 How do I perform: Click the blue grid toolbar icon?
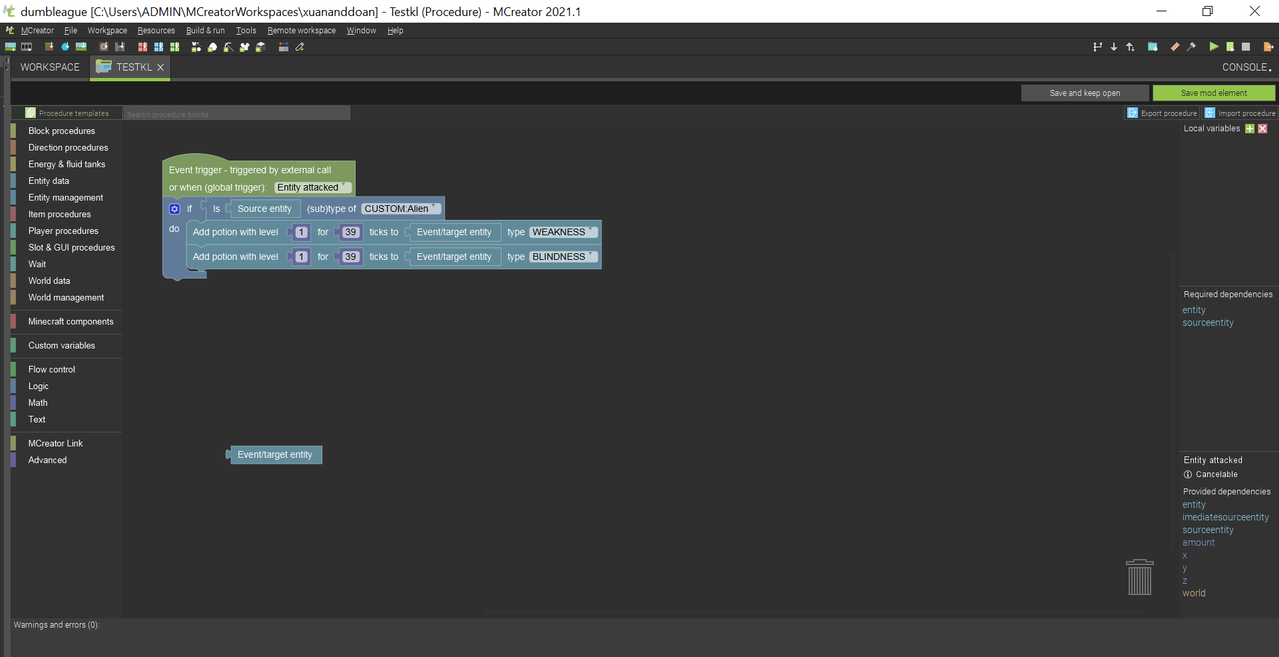(x=158, y=47)
